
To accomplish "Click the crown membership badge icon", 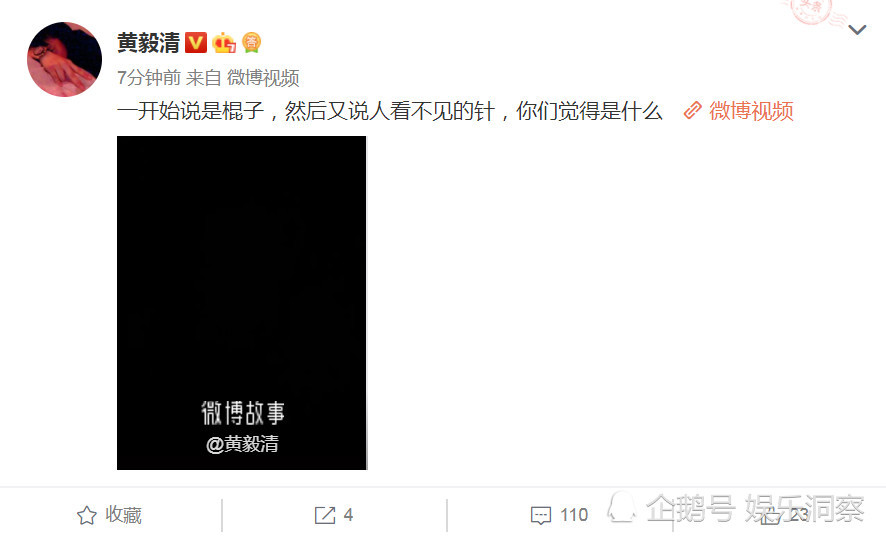I will (x=224, y=43).
